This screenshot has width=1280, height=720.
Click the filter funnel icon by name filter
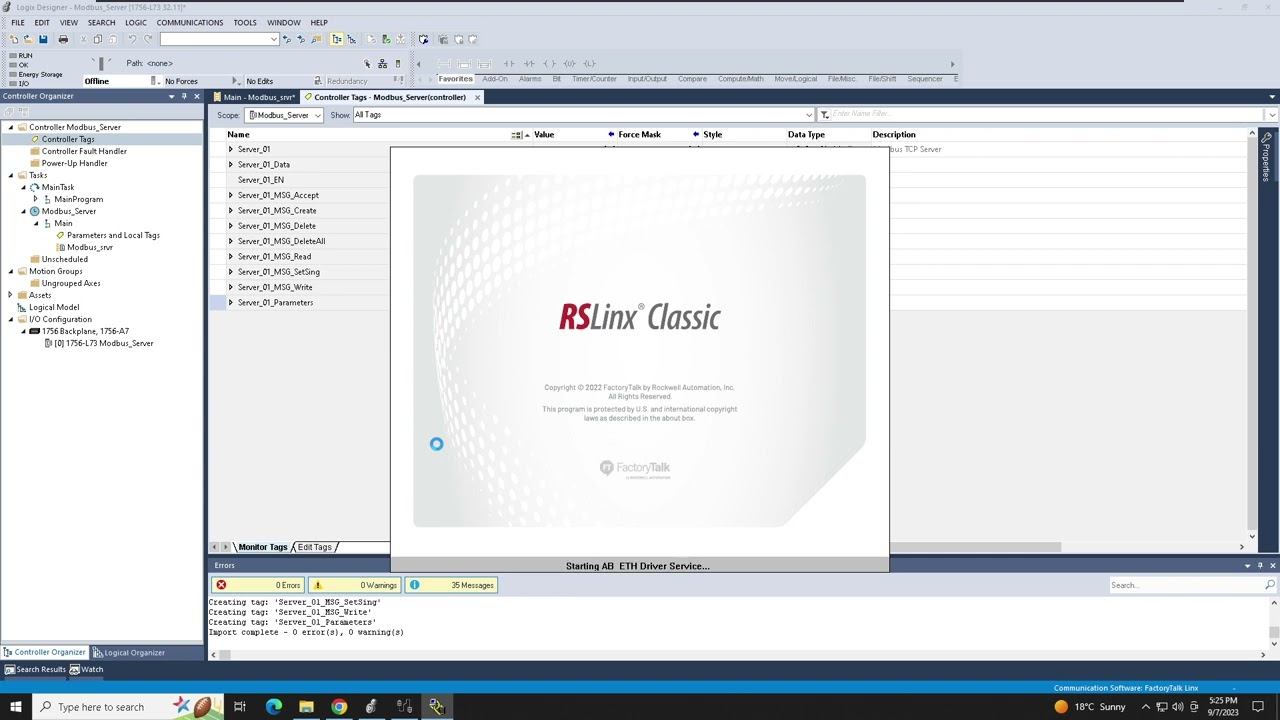coord(824,115)
